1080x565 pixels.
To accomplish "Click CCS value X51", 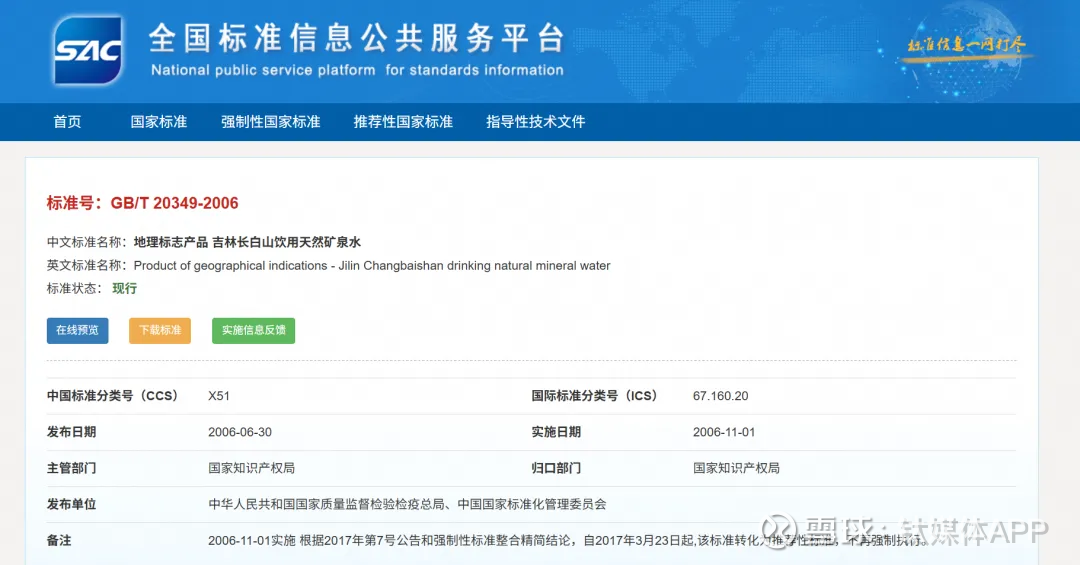I will 219,396.
